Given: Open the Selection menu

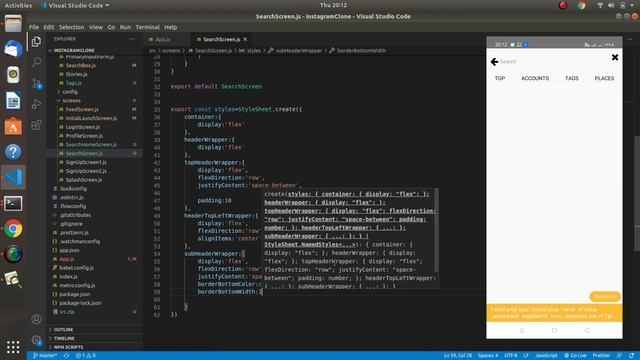Looking at the screenshot, I should [x=71, y=27].
